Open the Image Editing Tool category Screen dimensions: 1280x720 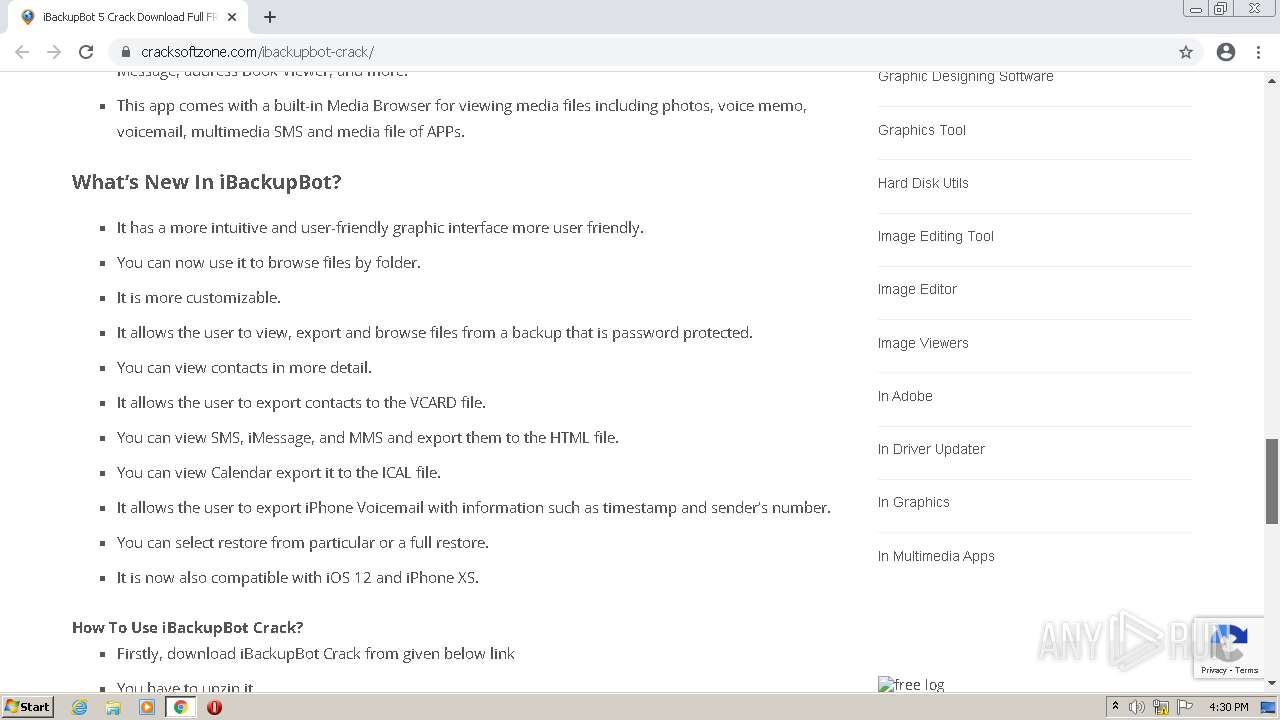click(935, 236)
